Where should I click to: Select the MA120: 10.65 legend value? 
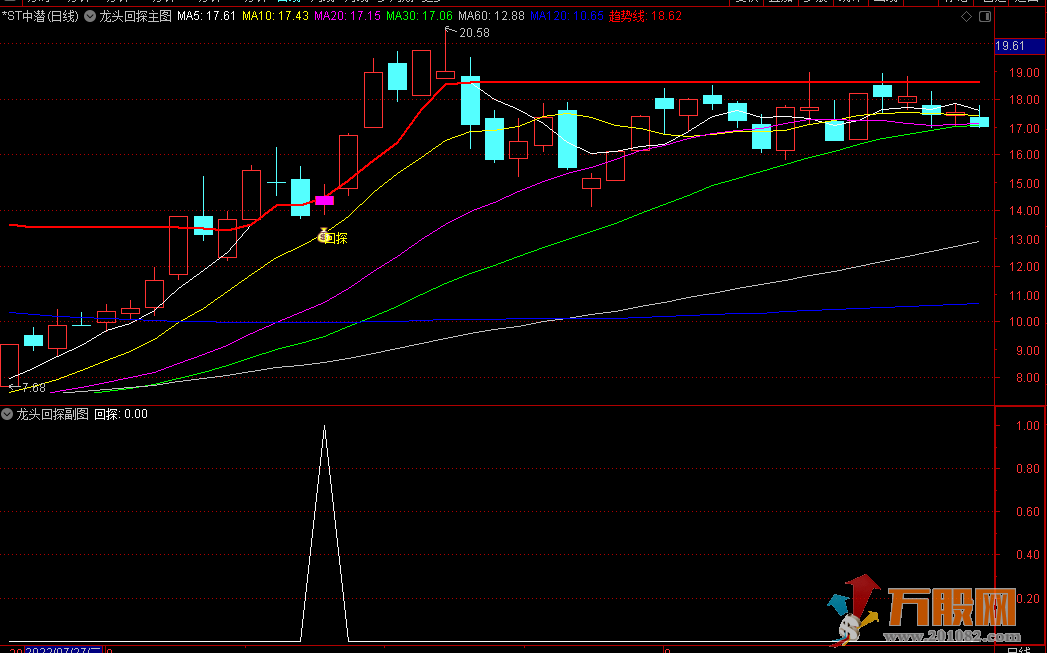click(568, 16)
